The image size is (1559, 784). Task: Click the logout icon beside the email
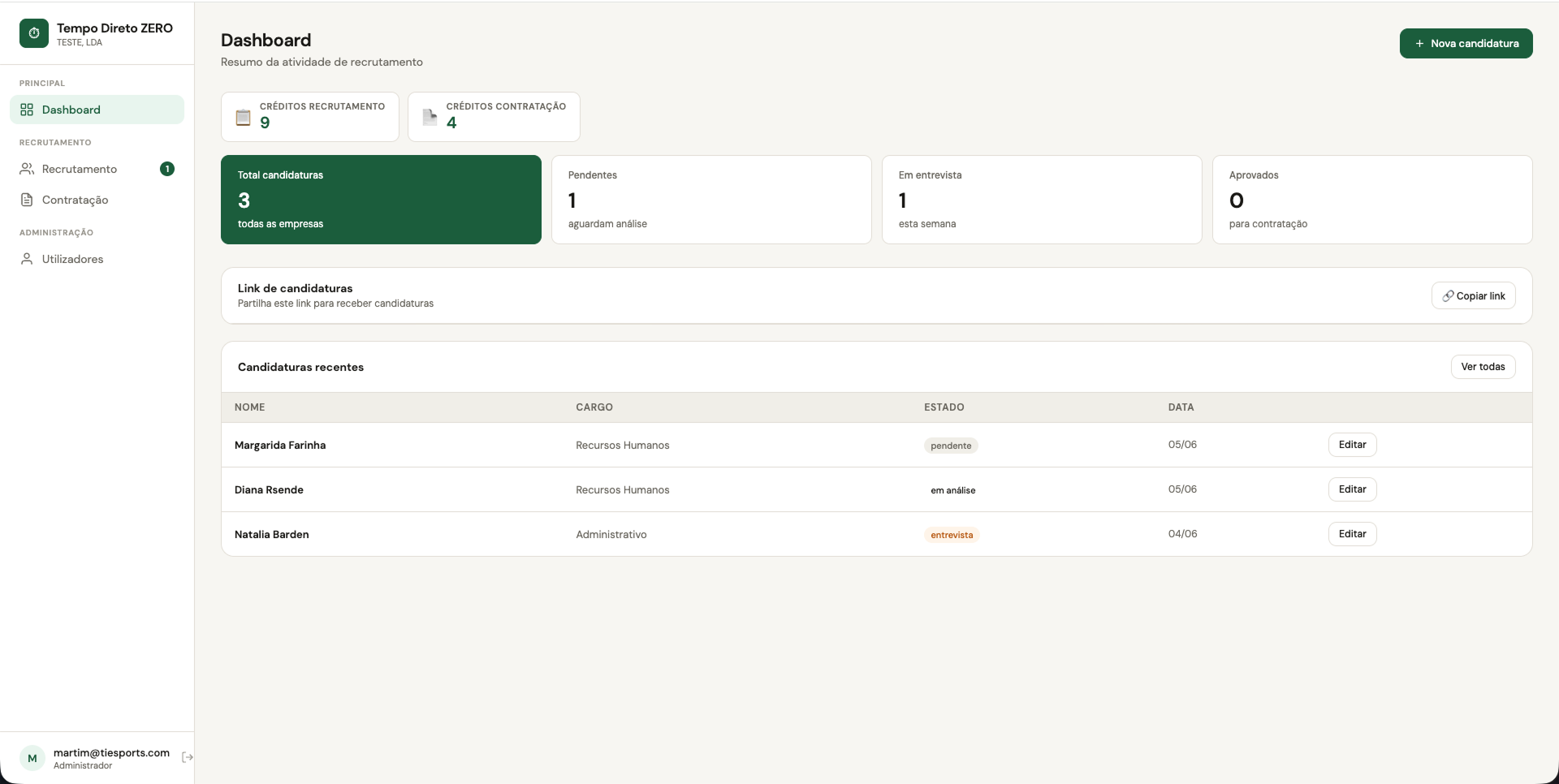pos(188,757)
